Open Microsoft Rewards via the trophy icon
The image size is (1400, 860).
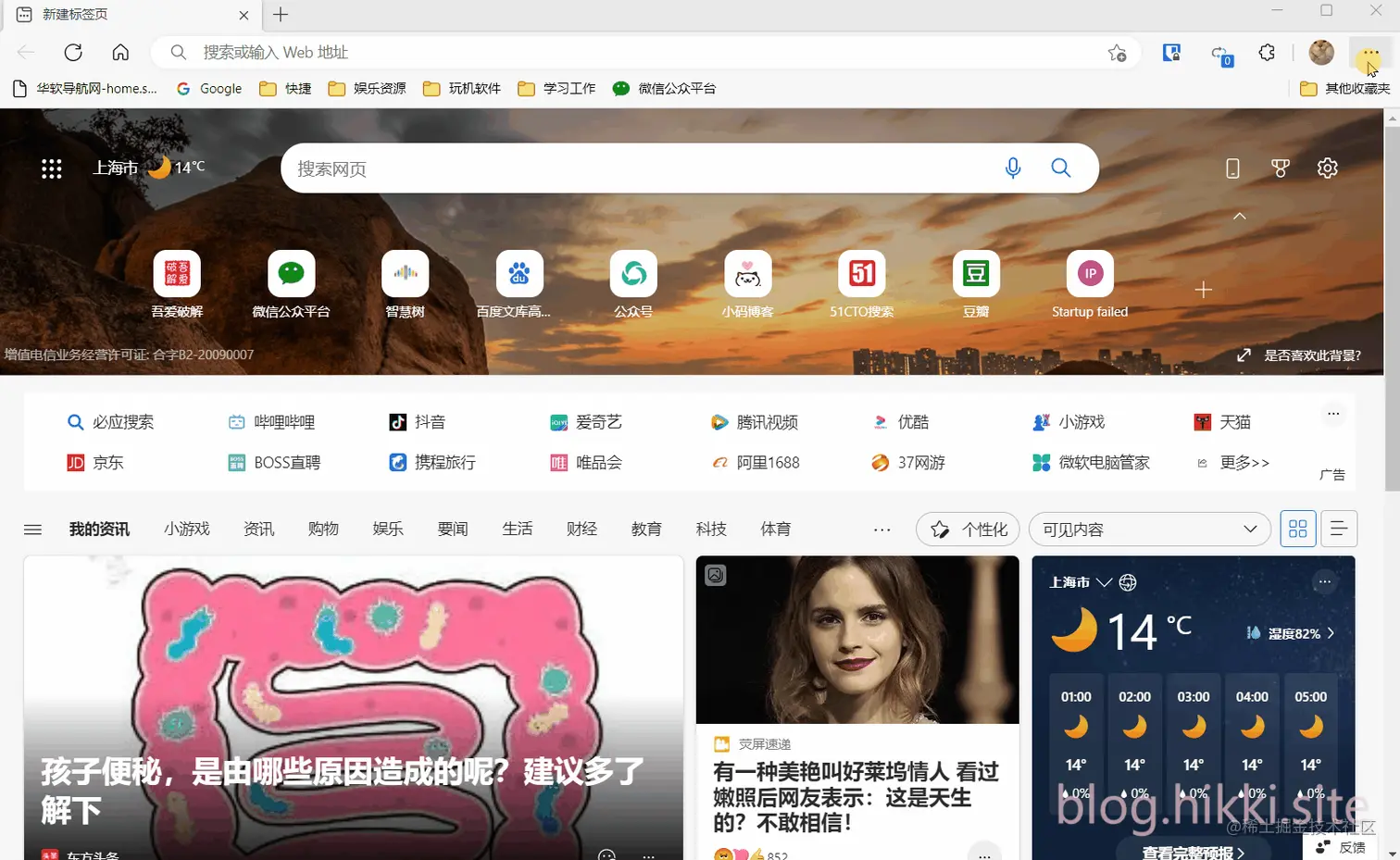click(x=1280, y=168)
